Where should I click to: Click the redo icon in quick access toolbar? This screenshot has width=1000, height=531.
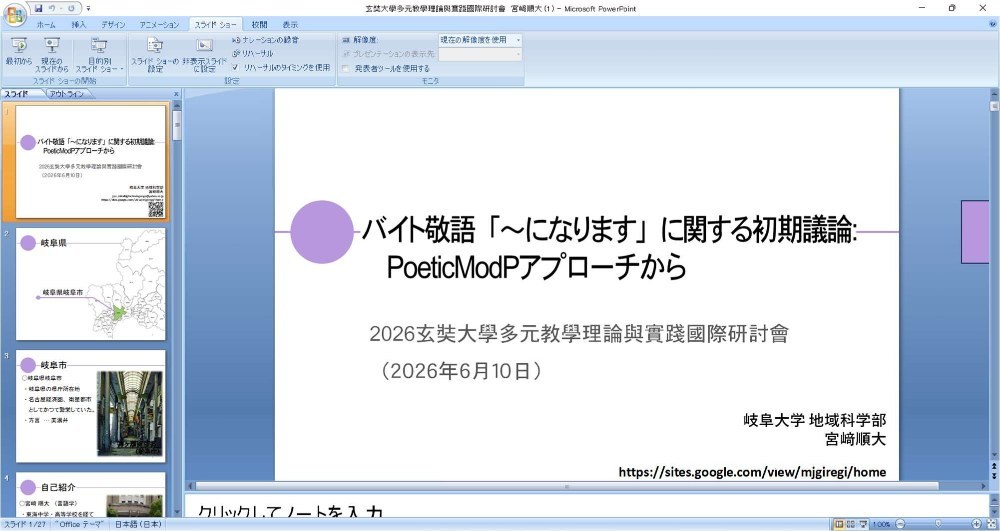(x=71, y=8)
